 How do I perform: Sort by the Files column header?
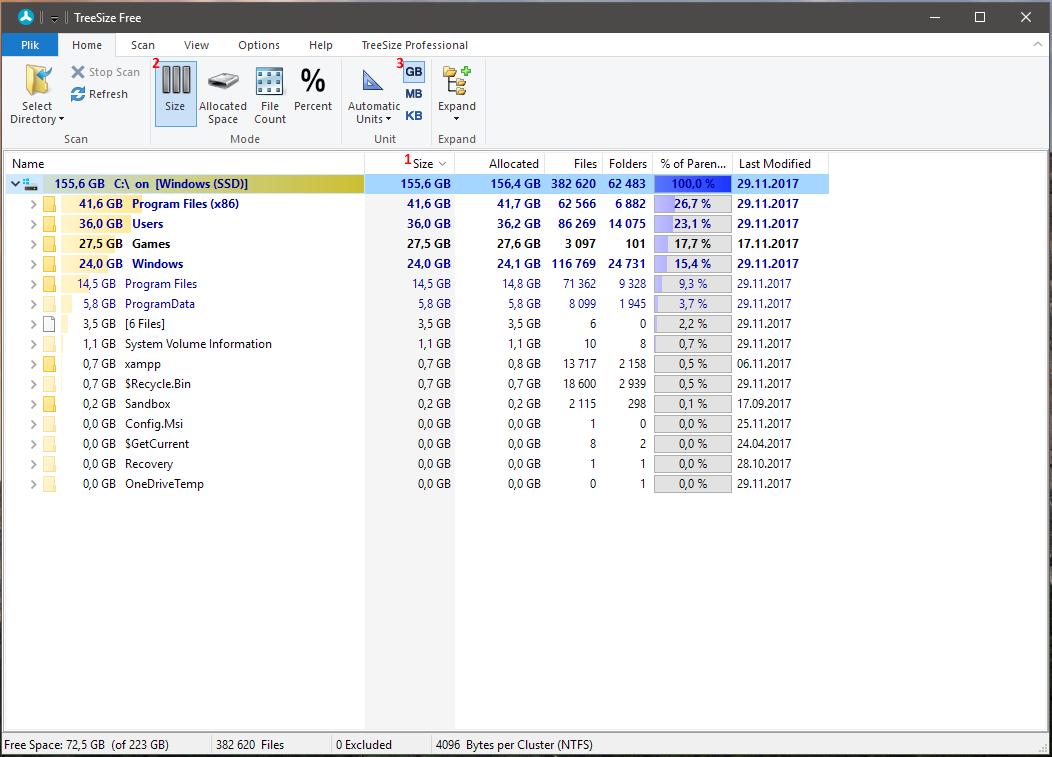pos(574,164)
